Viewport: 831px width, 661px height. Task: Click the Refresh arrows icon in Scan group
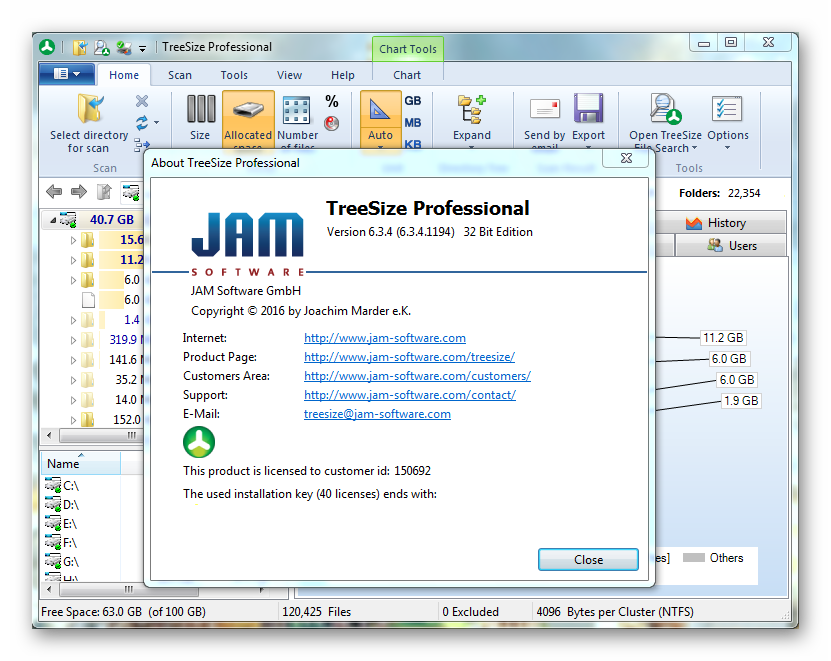(x=142, y=123)
